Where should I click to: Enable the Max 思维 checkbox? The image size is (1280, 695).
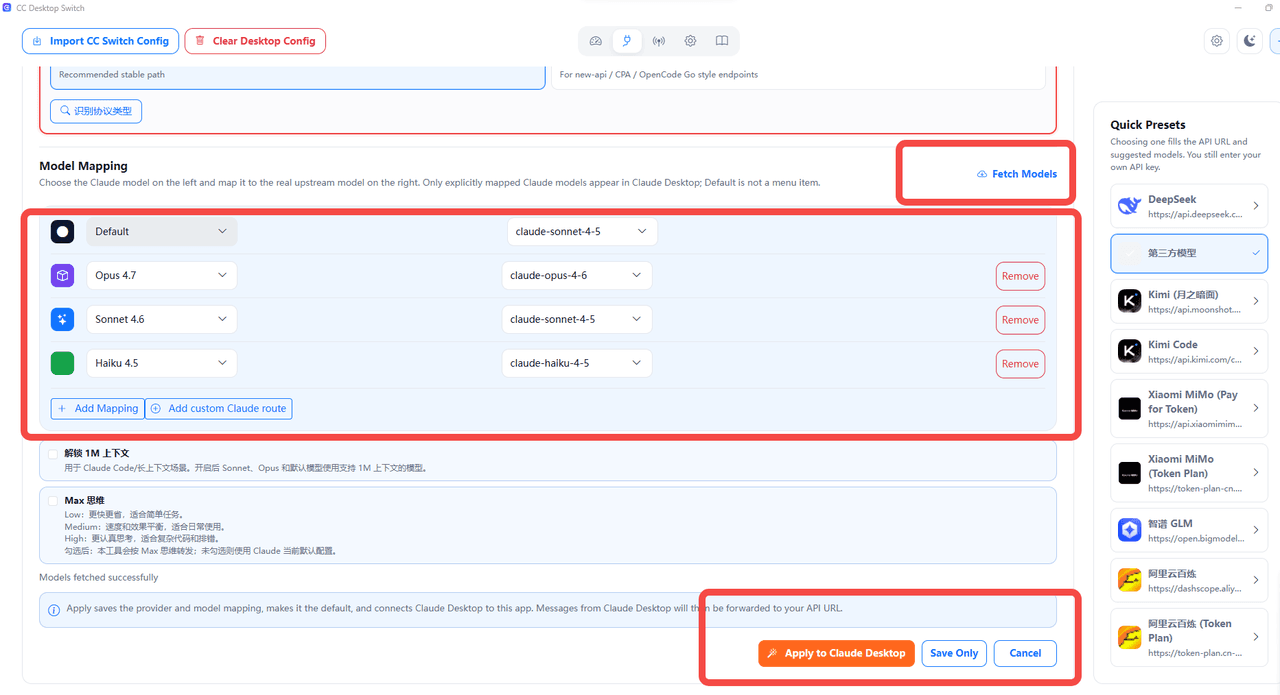coord(53,500)
